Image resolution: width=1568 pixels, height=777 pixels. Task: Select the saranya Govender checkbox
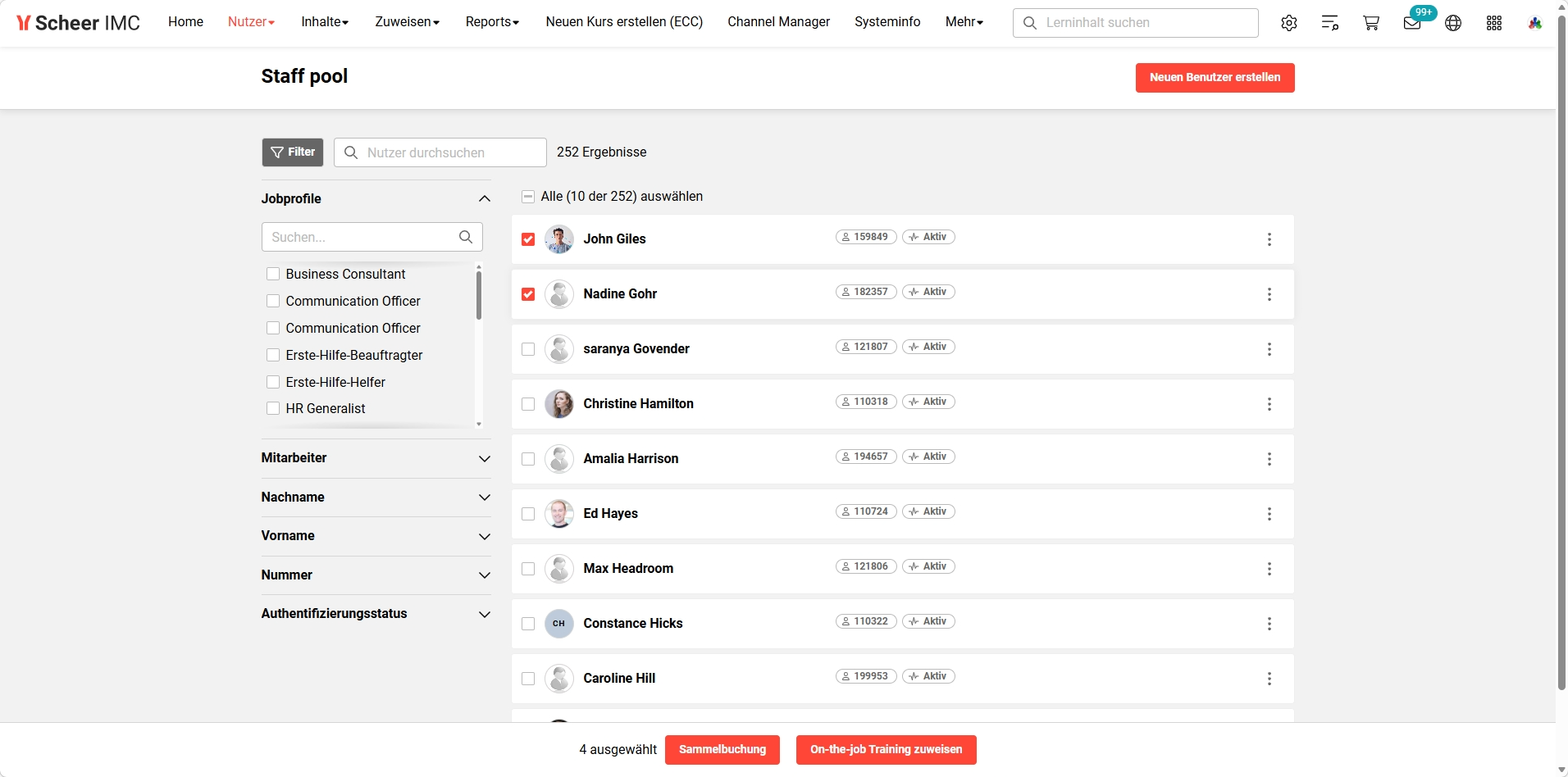[528, 349]
